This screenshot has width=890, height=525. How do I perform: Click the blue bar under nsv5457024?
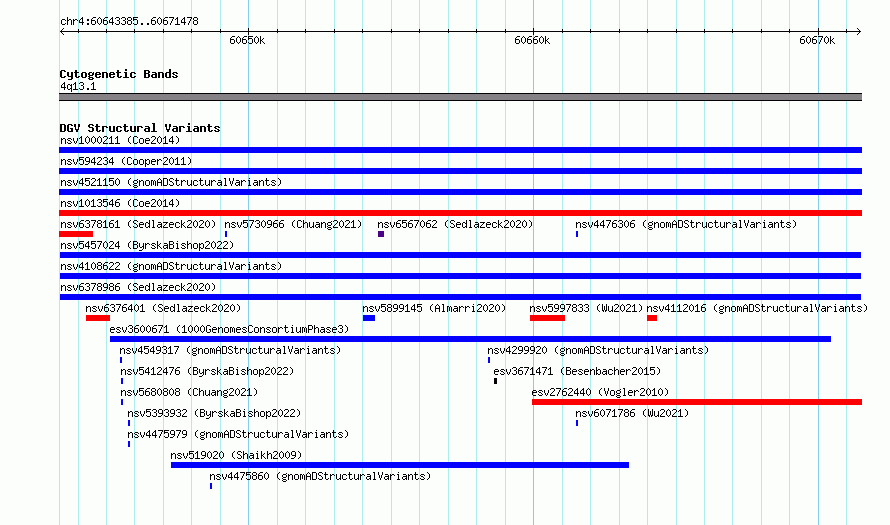pos(460,255)
